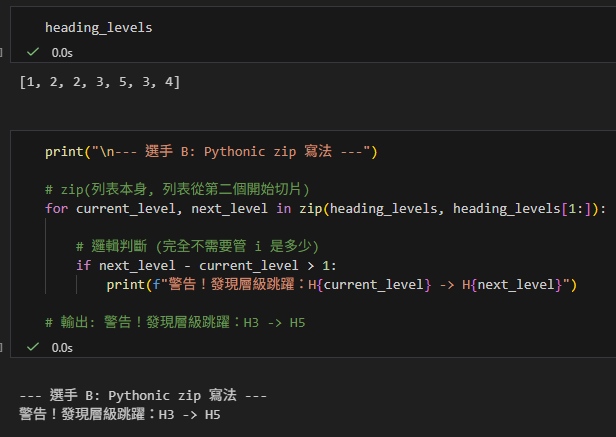Image resolution: width=616 pixels, height=437 pixels.
Task: Click the print("\n--- 選手 B: Pythonic zip 寫法 ---") line
Action: (211, 152)
